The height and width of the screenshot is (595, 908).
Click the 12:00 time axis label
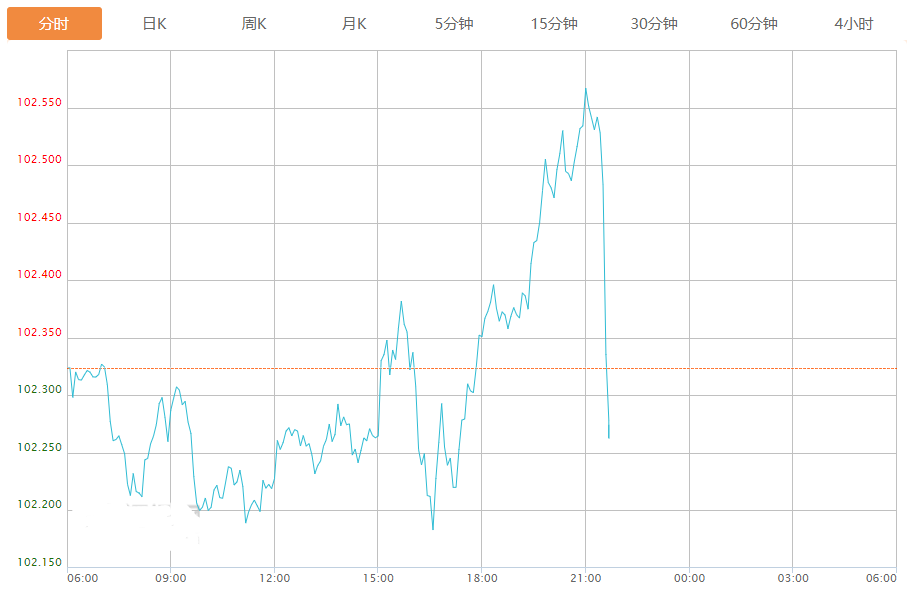point(274,578)
